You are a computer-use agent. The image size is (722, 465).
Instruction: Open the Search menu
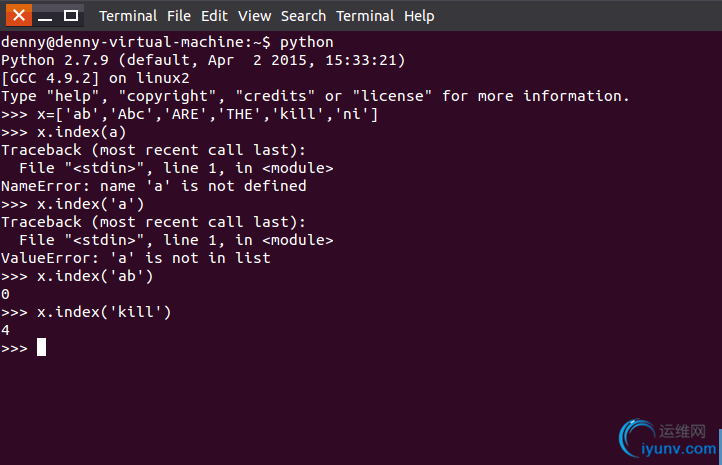(303, 16)
